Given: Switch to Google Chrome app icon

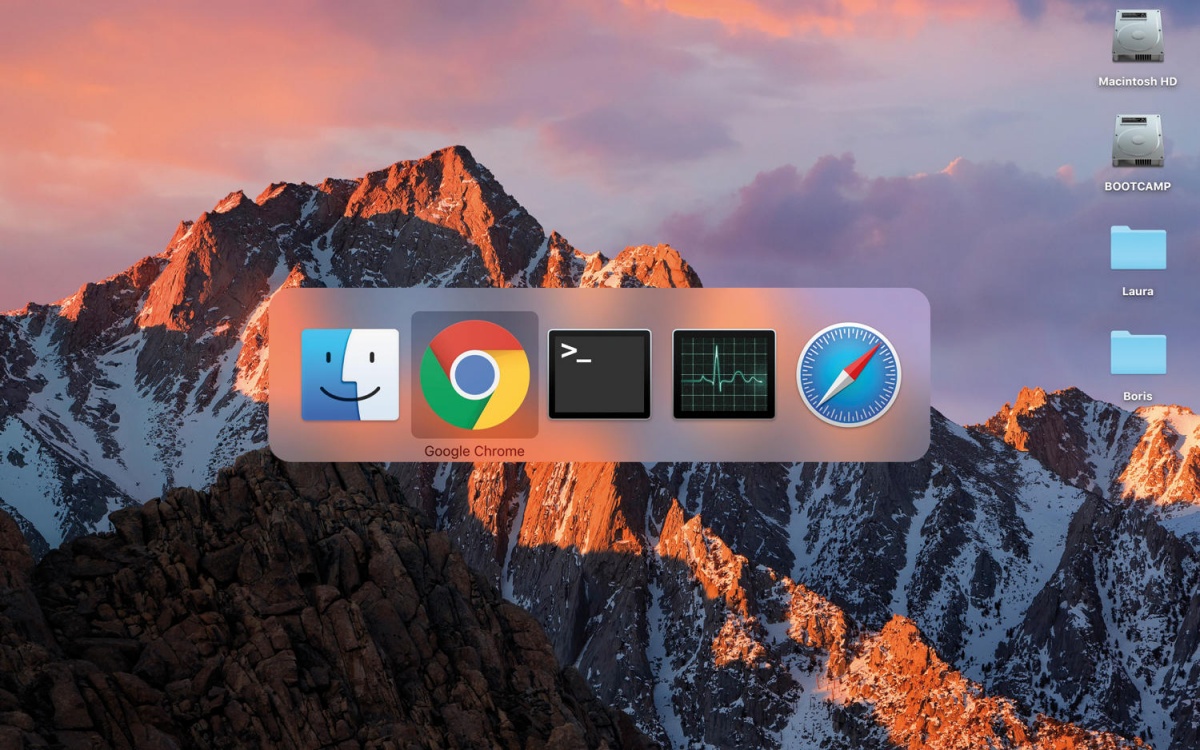Looking at the screenshot, I should [x=475, y=375].
